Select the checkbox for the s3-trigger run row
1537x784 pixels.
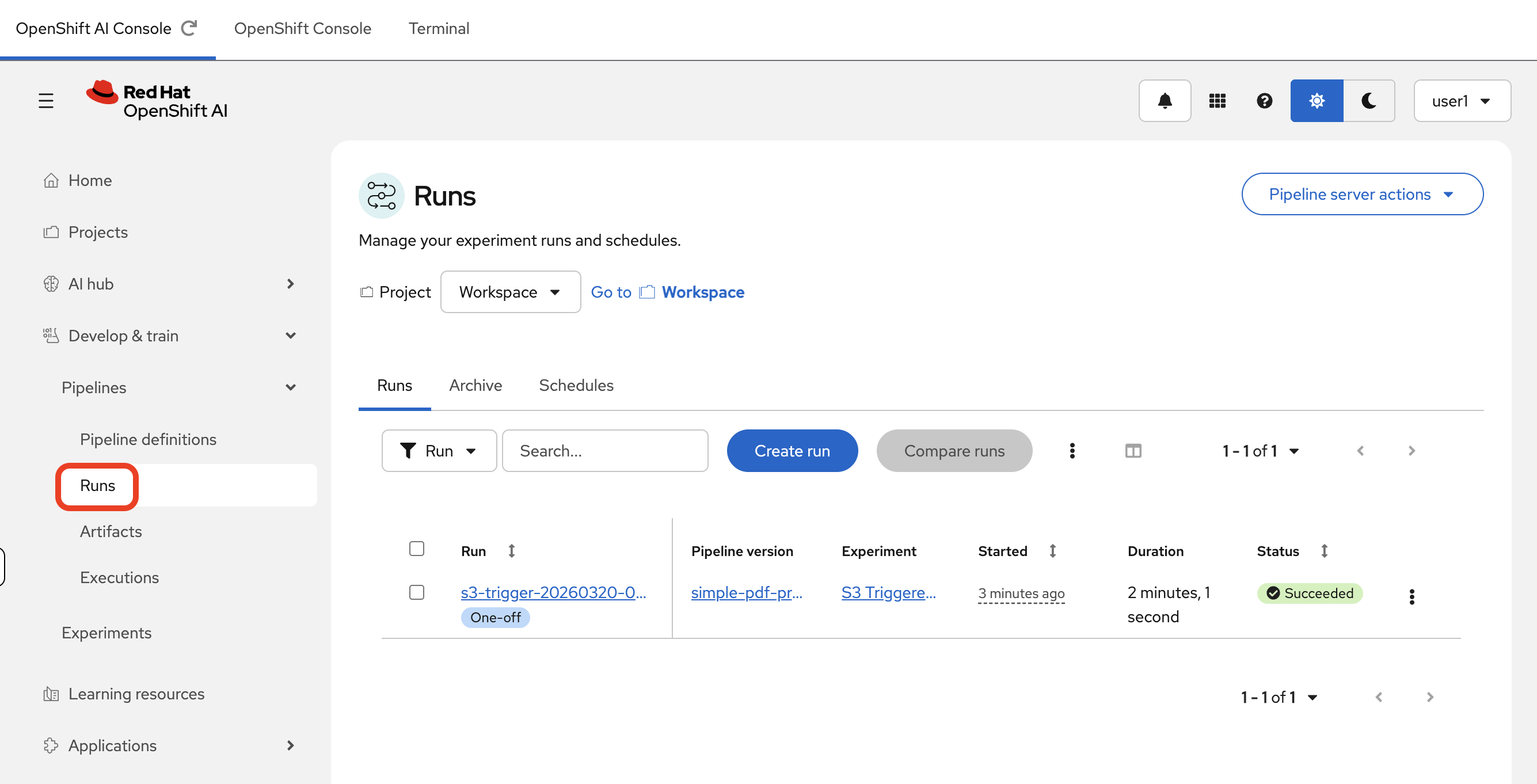tap(416, 592)
